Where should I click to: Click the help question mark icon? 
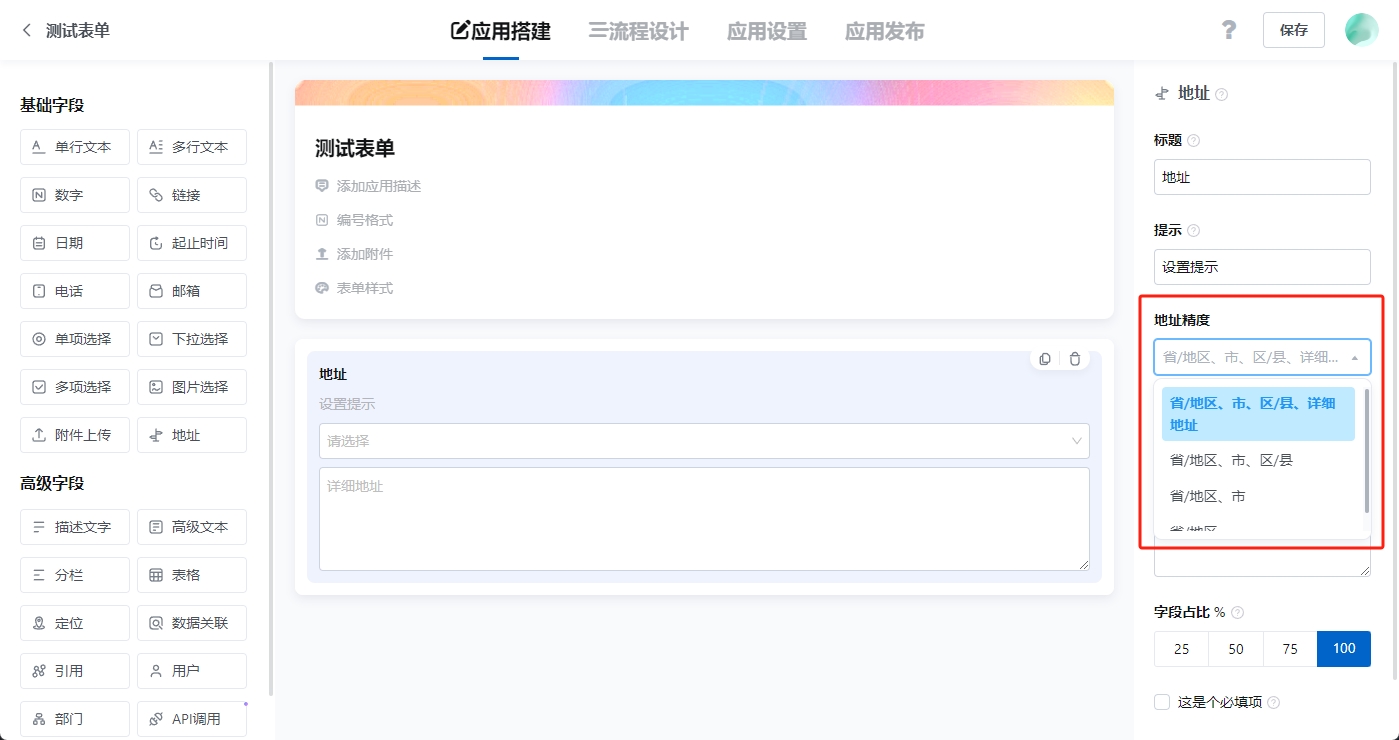point(1229,30)
